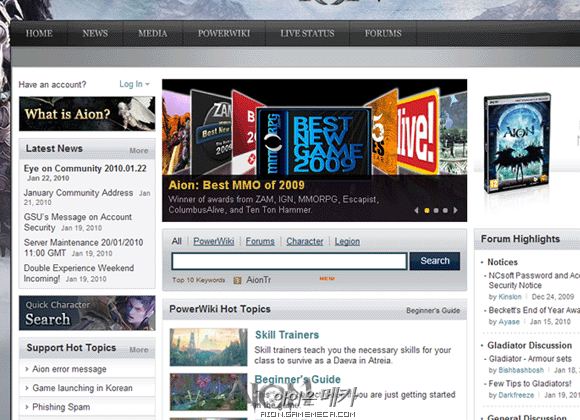Select the Forums search tab
This screenshot has height=420, width=580.
click(x=260, y=241)
